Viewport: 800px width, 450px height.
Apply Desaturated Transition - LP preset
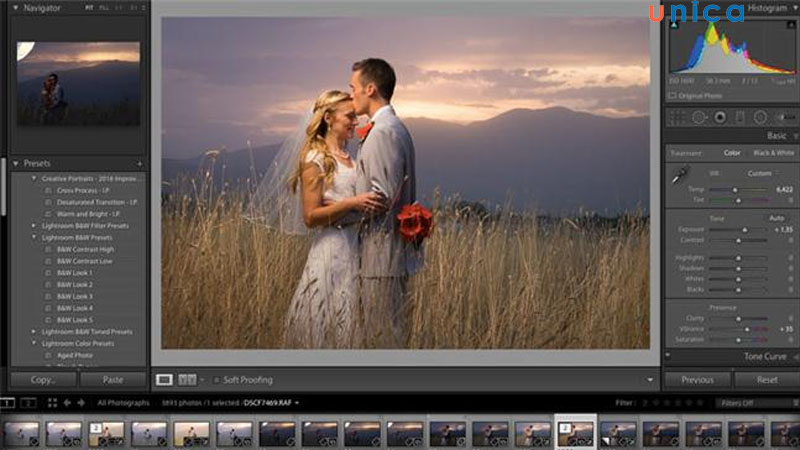[97, 202]
